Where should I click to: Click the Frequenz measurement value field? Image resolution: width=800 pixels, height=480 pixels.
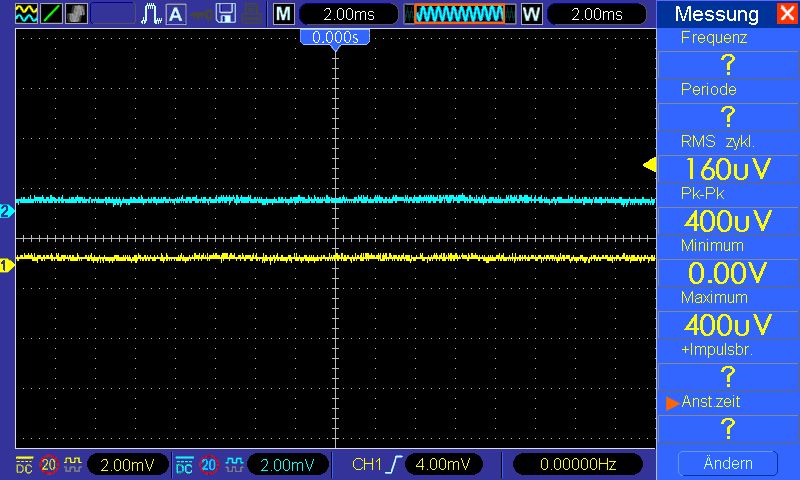[728, 65]
